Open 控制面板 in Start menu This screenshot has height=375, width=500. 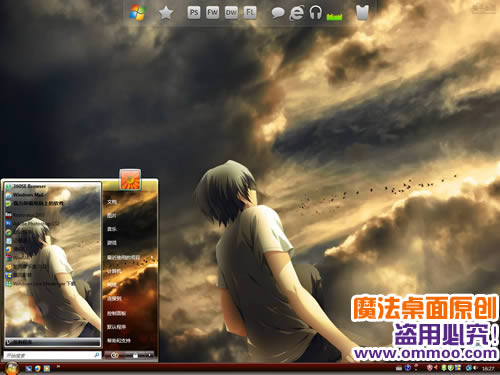click(116, 313)
